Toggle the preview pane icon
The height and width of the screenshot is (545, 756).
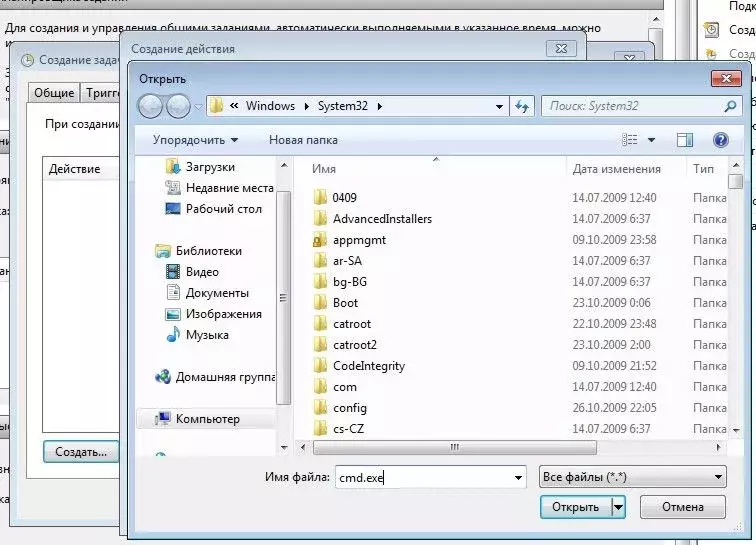point(685,140)
